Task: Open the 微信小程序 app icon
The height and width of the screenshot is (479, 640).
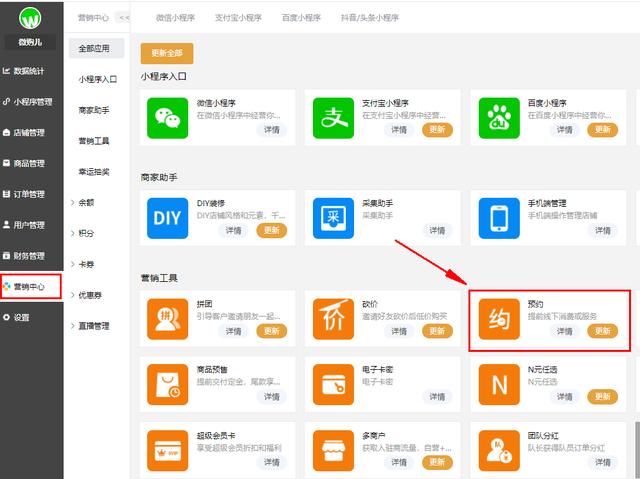Action: coord(167,118)
